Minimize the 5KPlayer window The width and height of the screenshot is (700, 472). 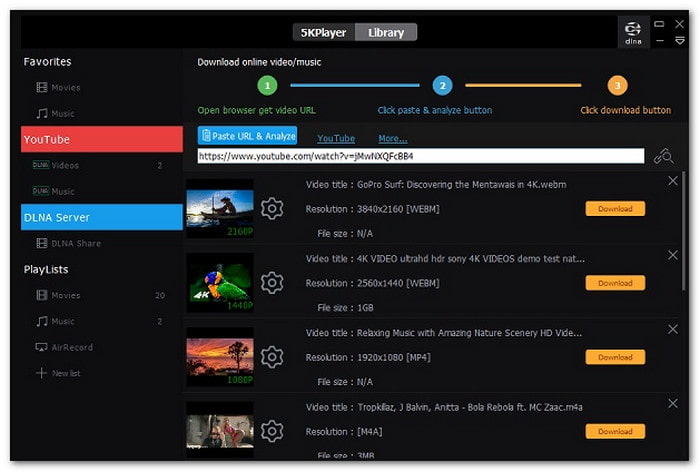[x=659, y=41]
